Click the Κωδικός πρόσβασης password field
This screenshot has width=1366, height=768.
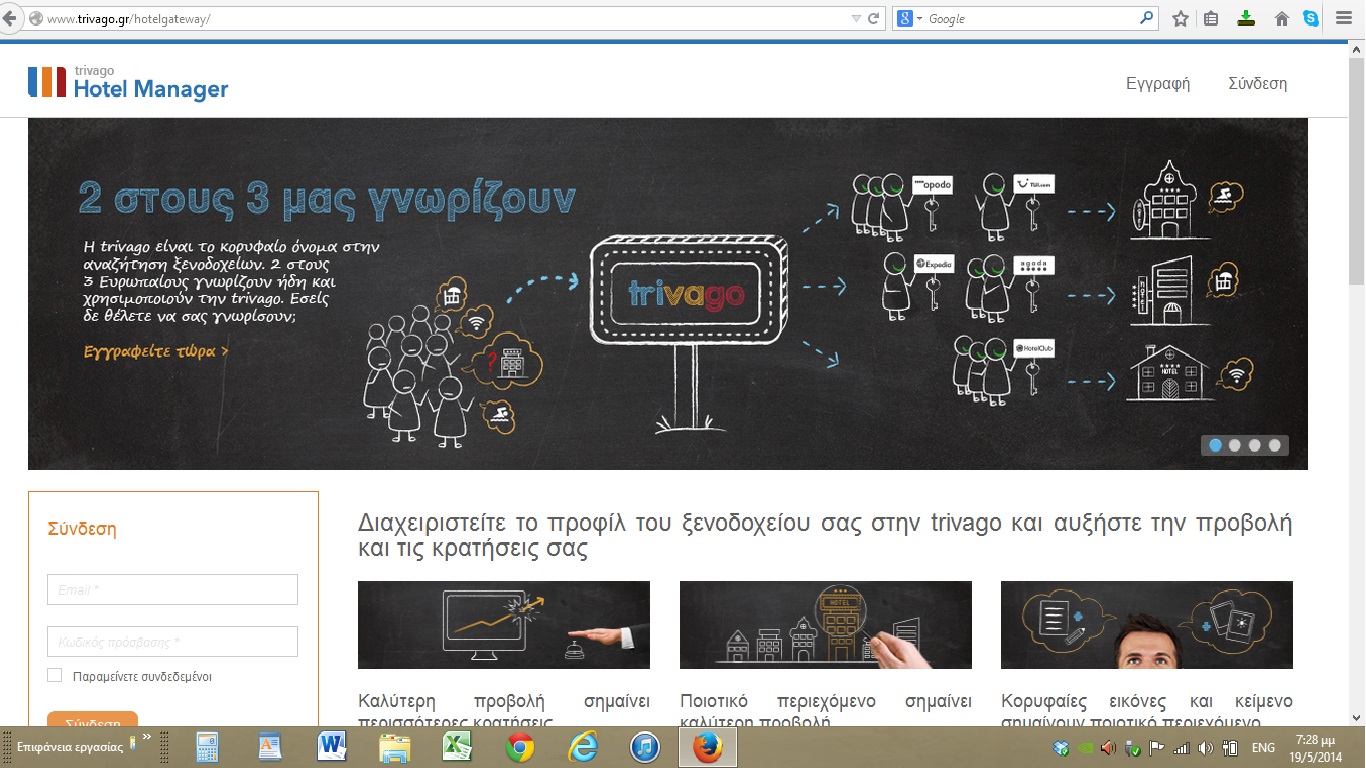click(x=172, y=641)
